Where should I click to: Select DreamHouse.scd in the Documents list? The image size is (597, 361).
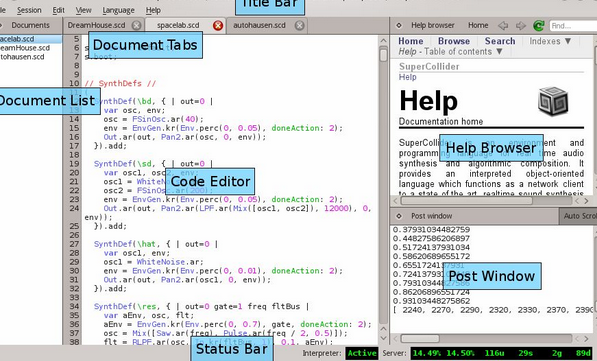click(25, 48)
